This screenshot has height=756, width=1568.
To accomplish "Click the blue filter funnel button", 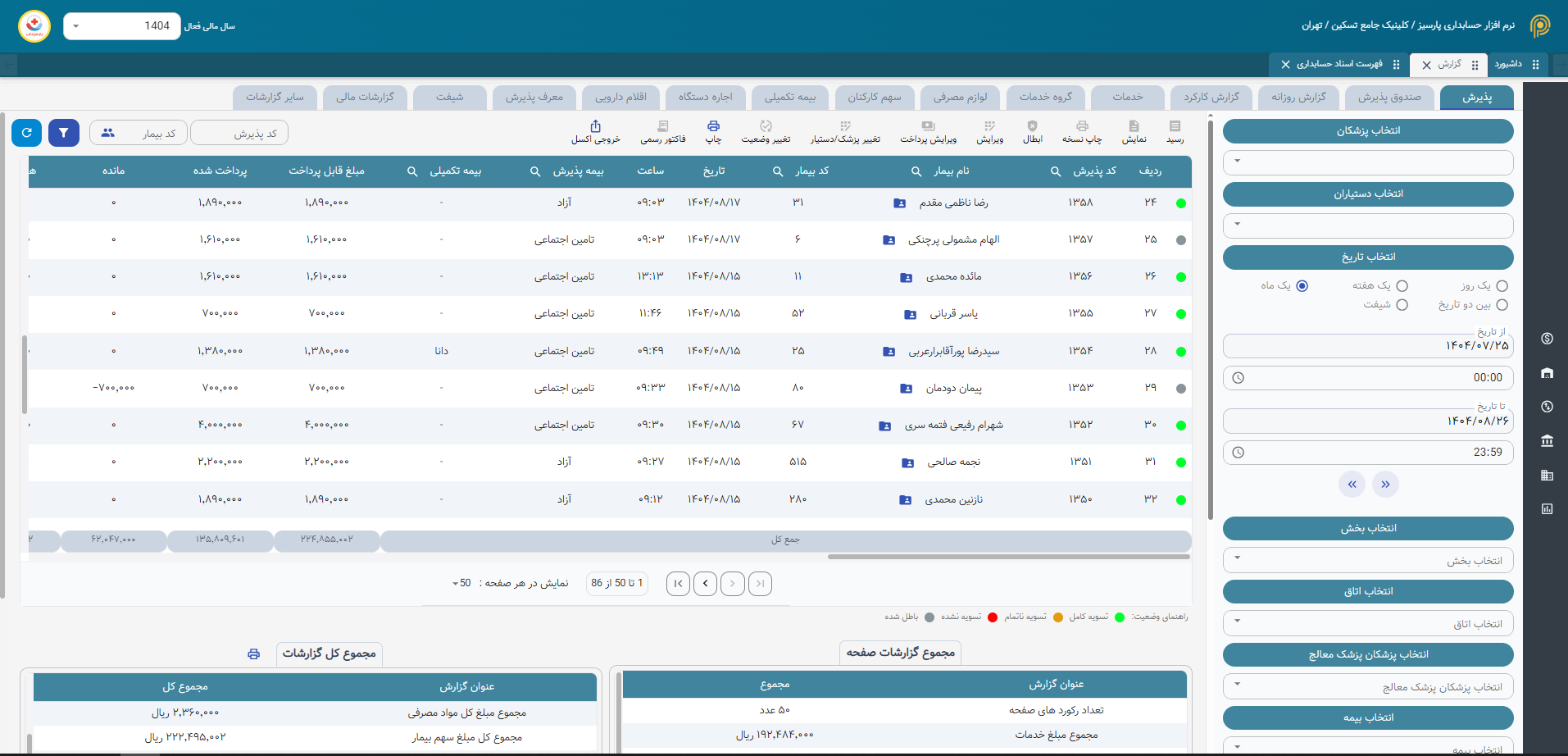I will [x=64, y=133].
